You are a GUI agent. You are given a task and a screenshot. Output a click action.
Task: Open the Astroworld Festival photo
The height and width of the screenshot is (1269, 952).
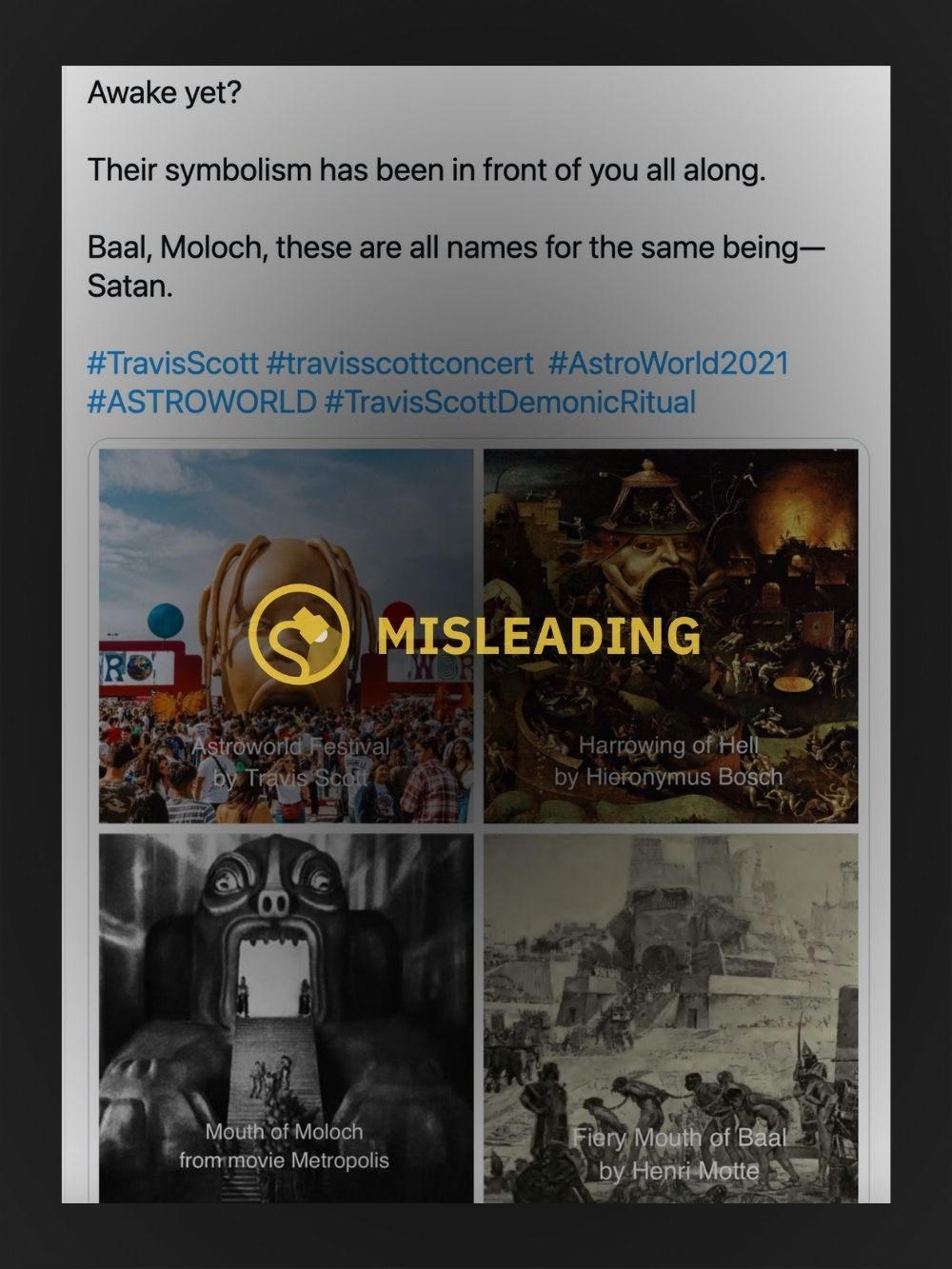point(286,636)
